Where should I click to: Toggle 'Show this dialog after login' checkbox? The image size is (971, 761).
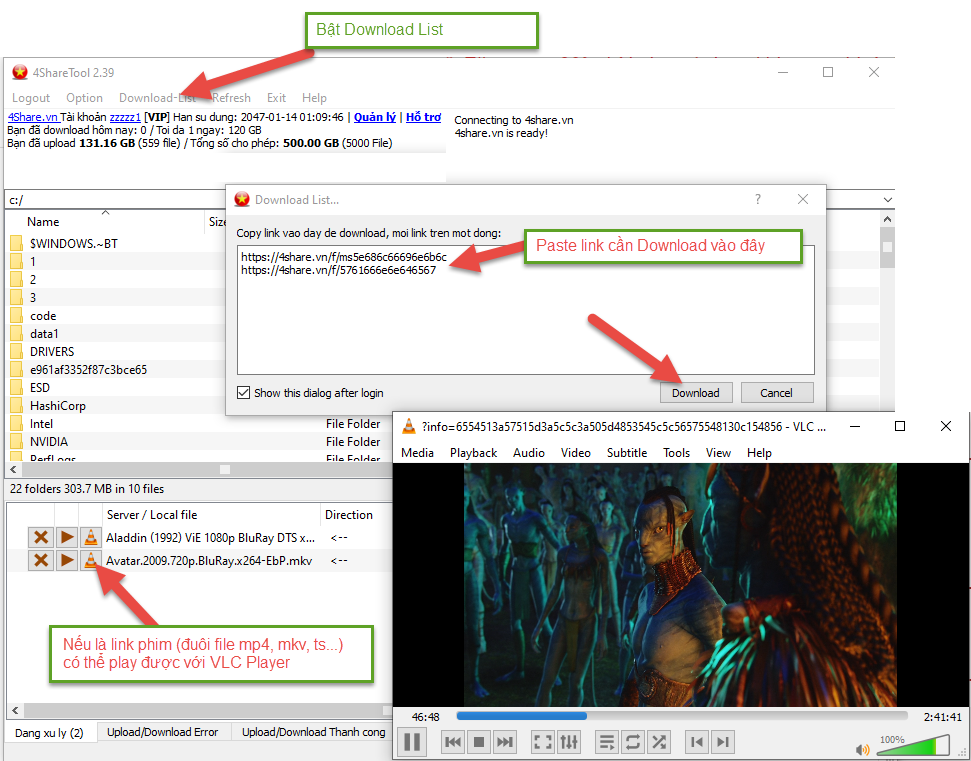(244, 393)
